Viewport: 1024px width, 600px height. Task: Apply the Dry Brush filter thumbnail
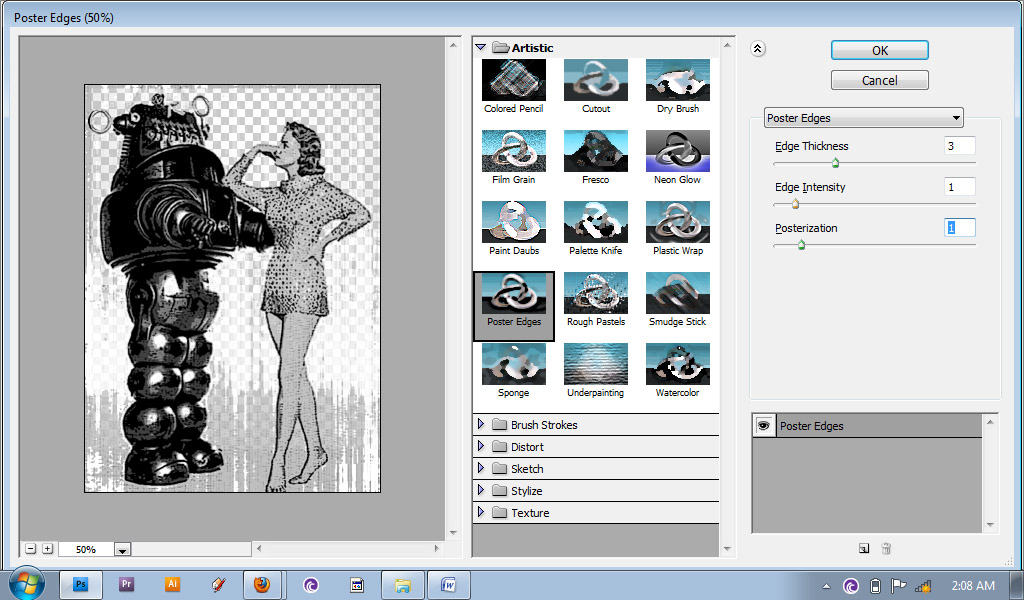pos(678,80)
